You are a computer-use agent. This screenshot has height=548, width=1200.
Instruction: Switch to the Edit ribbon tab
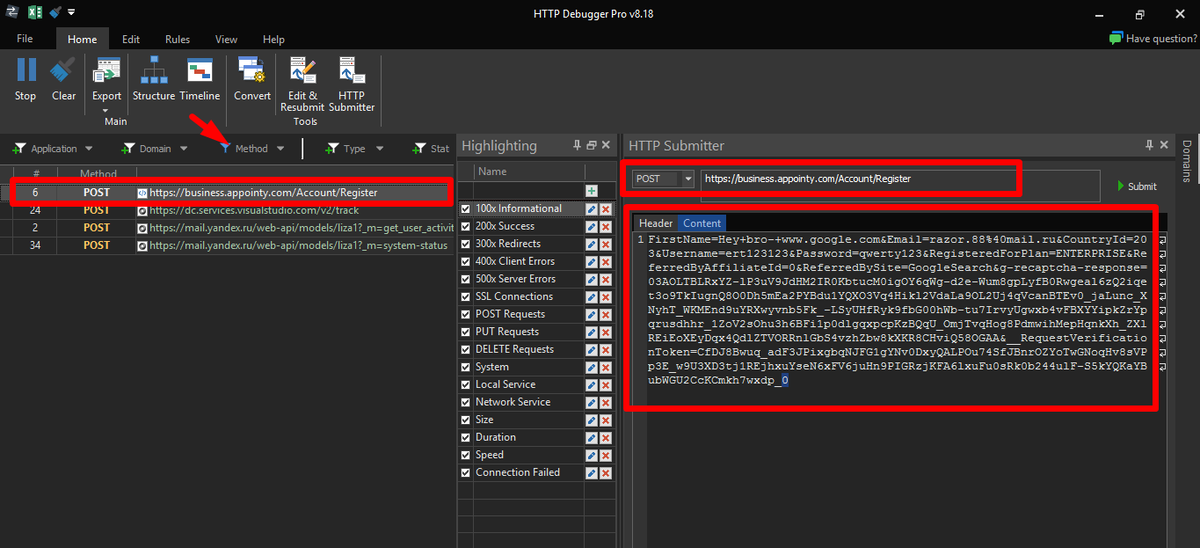click(131, 39)
